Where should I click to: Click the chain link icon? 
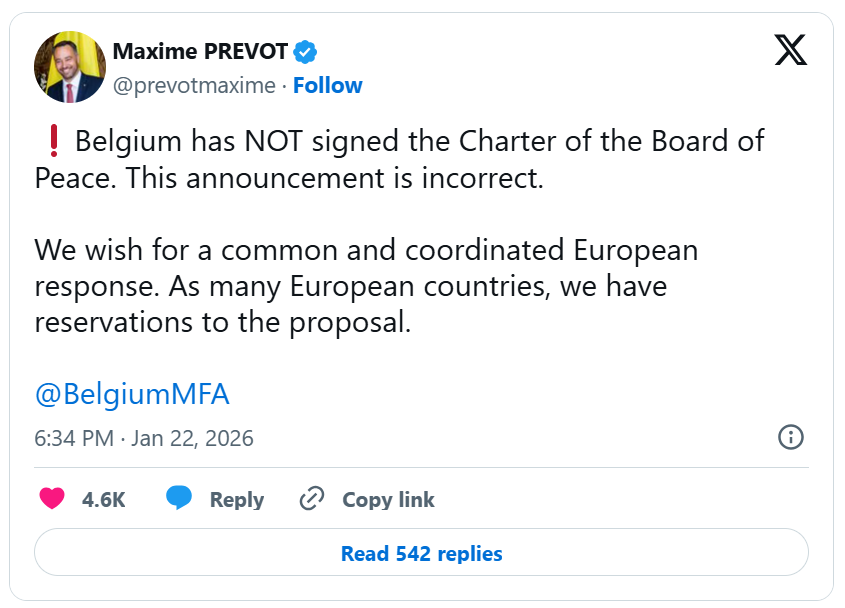pyautogui.click(x=313, y=499)
